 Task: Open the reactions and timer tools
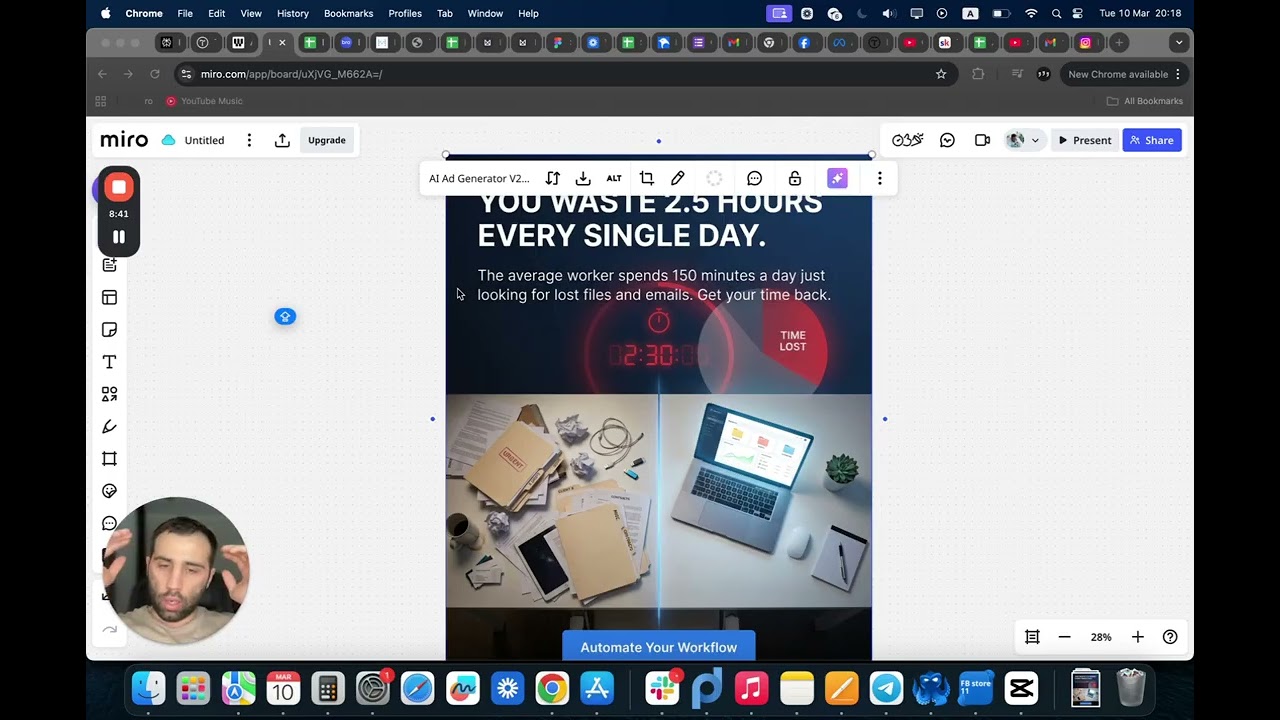907,140
